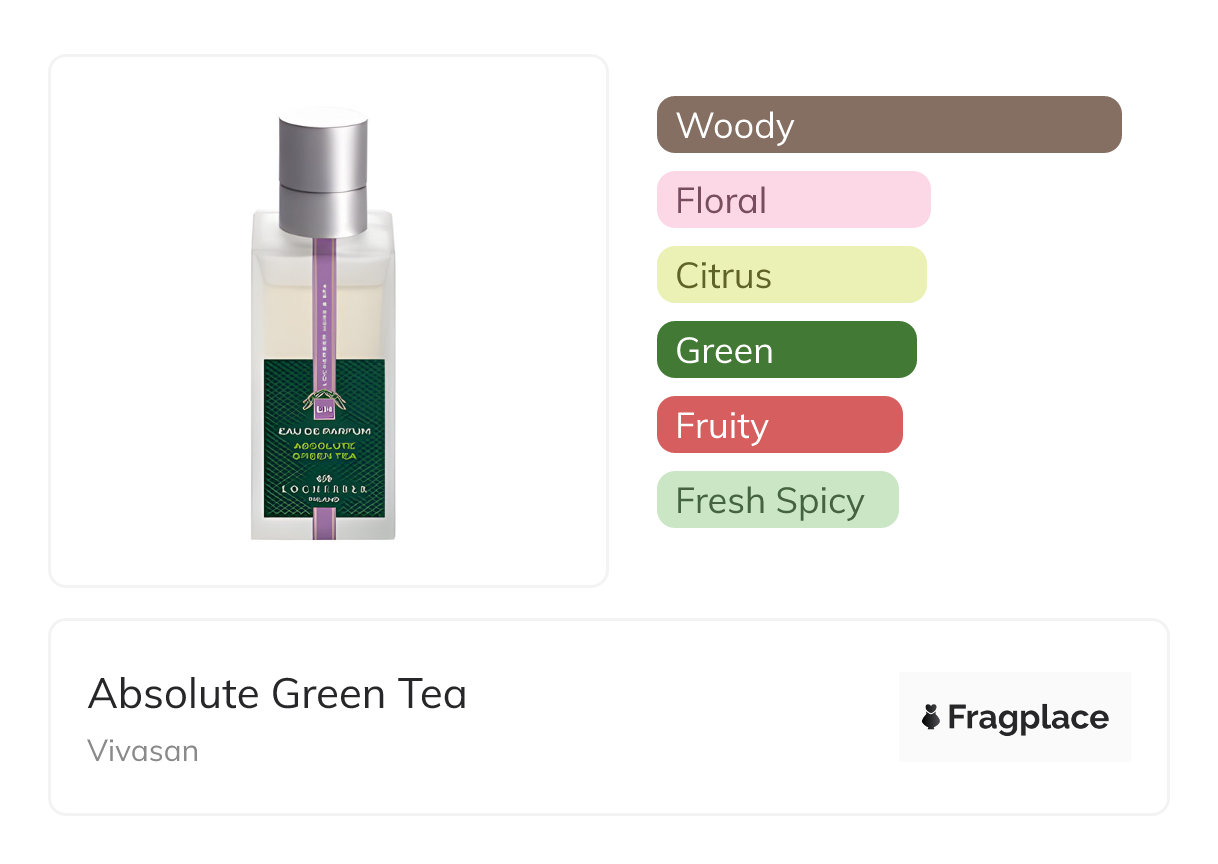Click the brand name at label bottom
The height and width of the screenshot is (864, 1218).
[x=324, y=490]
